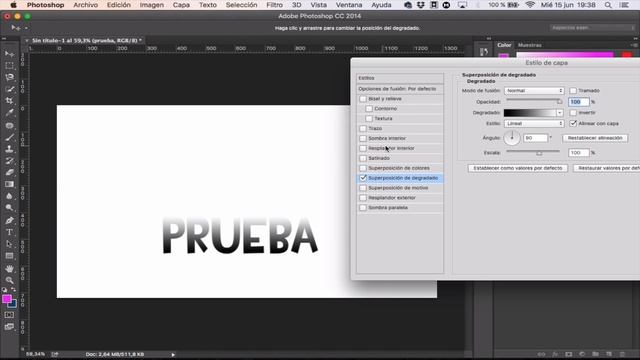Click the Wi-Fi status icon
The image size is (640, 360).
pos(530,5)
